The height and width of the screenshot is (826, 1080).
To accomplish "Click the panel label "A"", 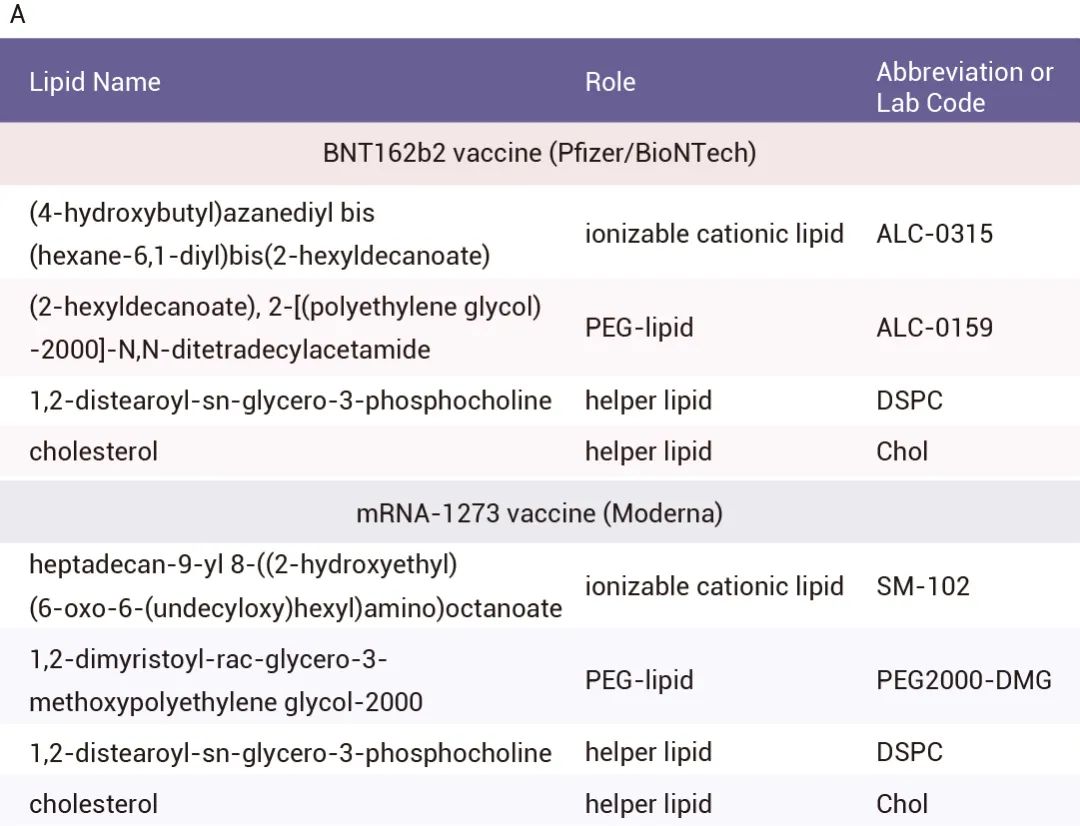I will 17,16.
